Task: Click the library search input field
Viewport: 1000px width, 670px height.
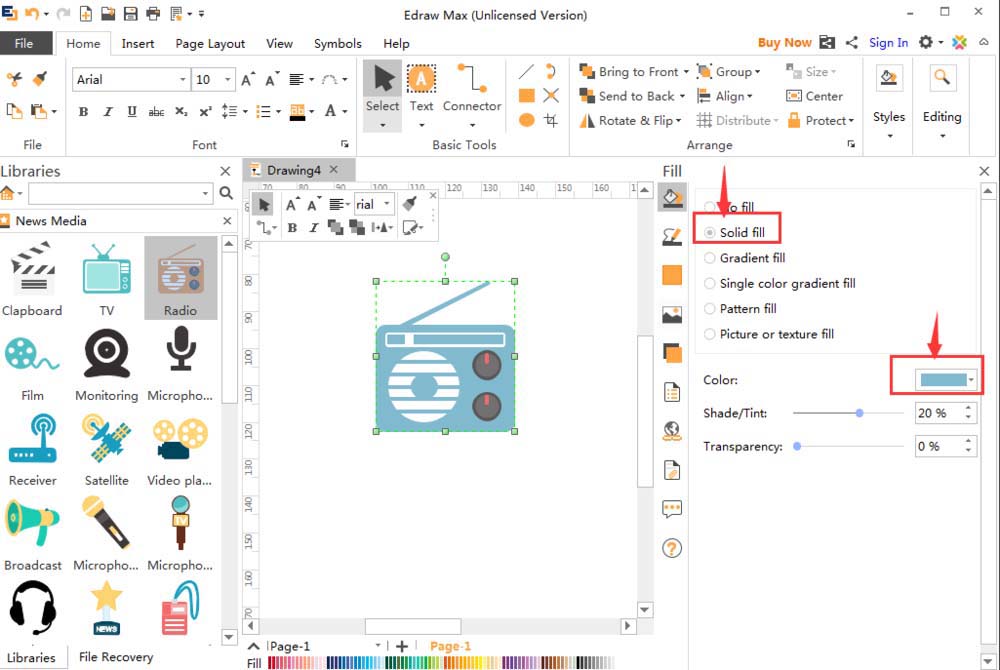Action: coord(113,193)
